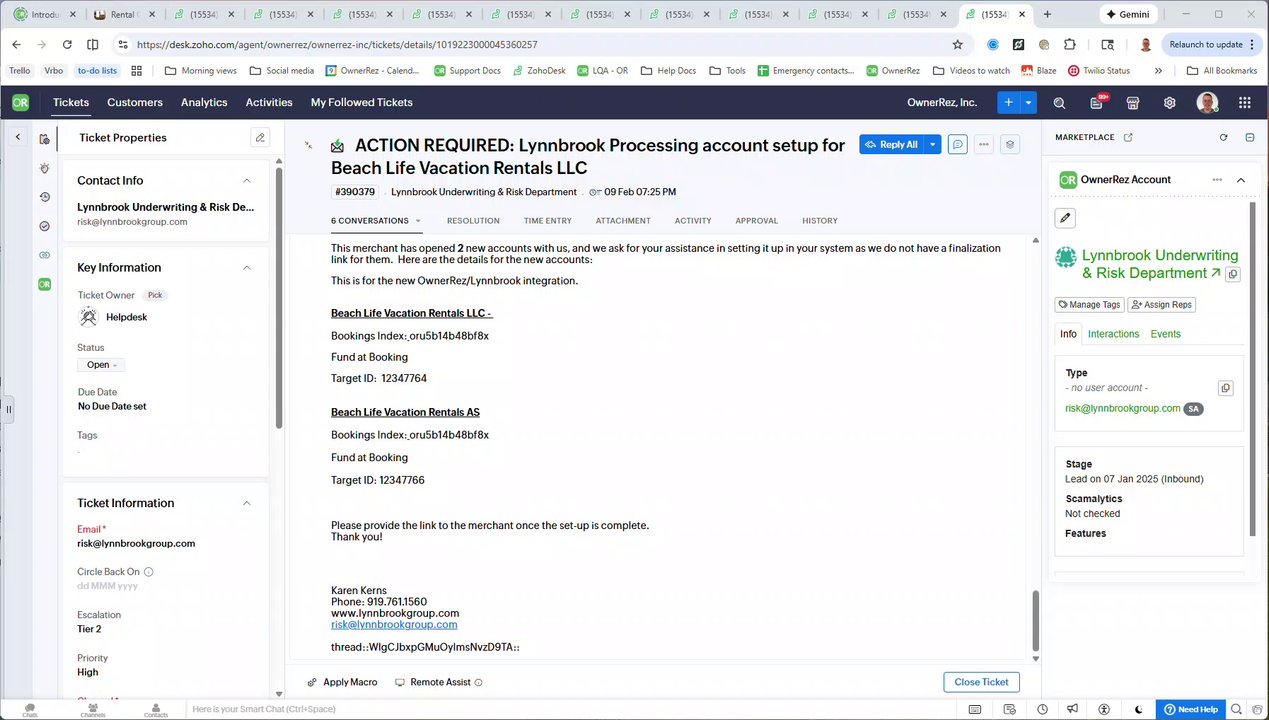Collapse the left panel with back chevron

pyautogui.click(x=17, y=137)
